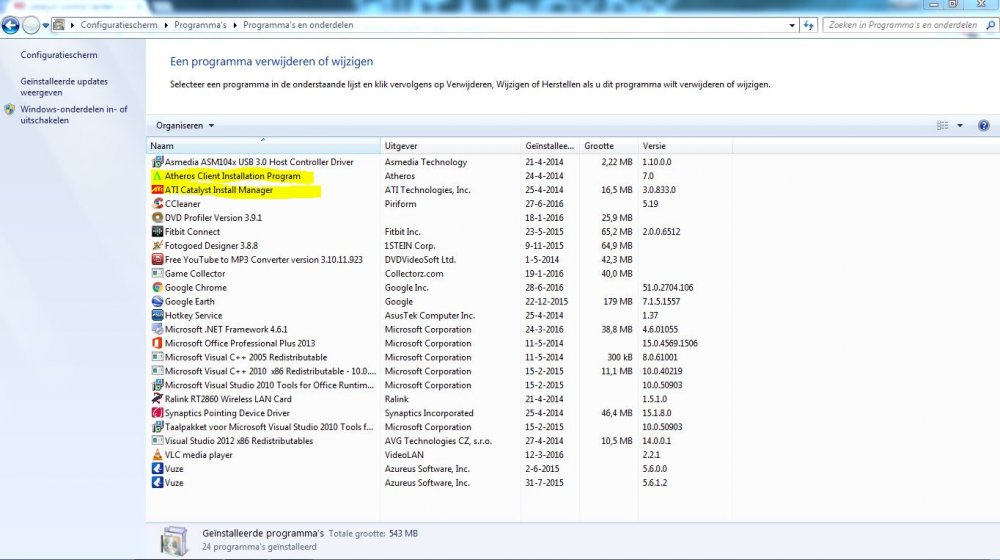Select the Google Earth globe icon

click(x=157, y=302)
